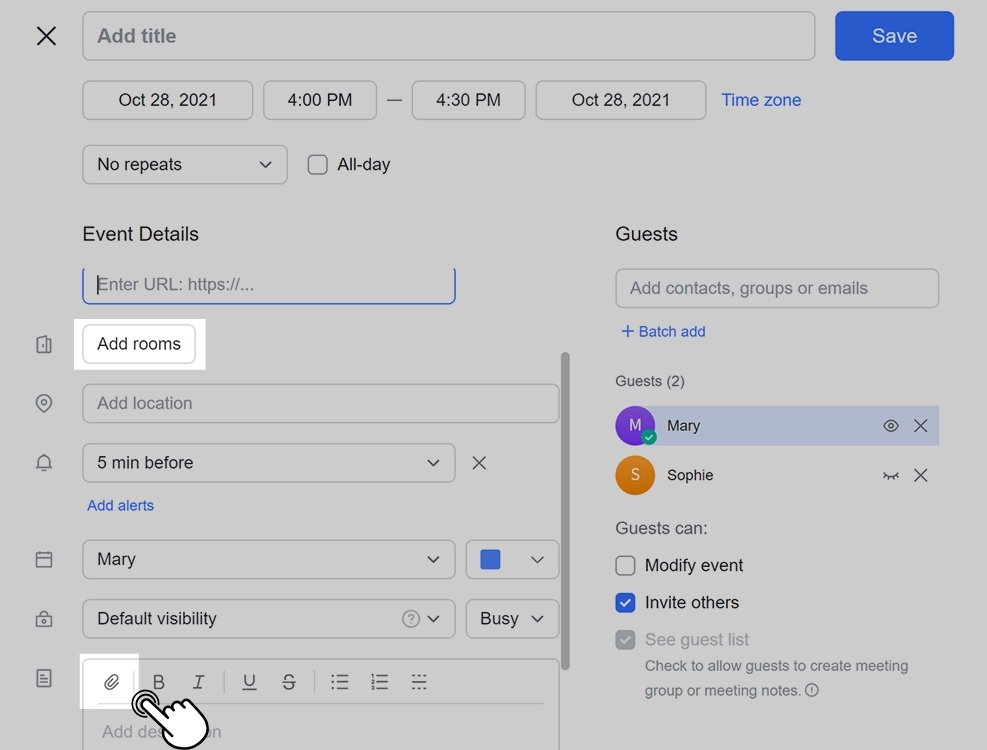Screen dimensions: 987x750
Task: Remove the 5 min before alert
Action: [x=479, y=463]
